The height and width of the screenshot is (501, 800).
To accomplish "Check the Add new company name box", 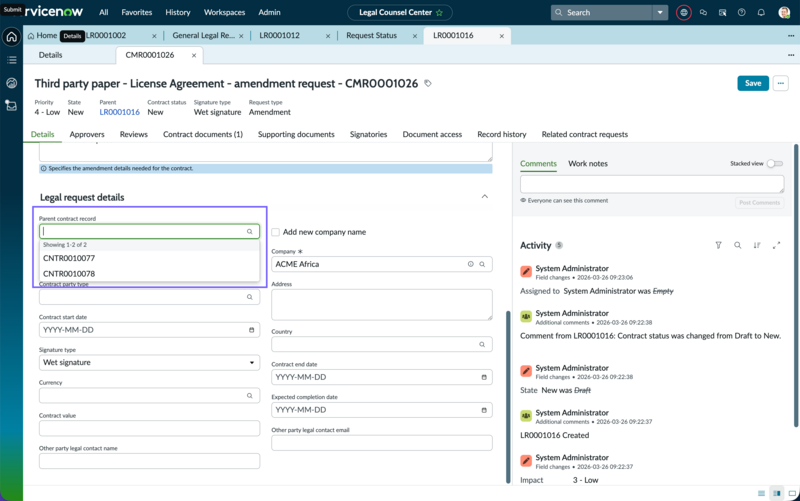I will coord(276,232).
